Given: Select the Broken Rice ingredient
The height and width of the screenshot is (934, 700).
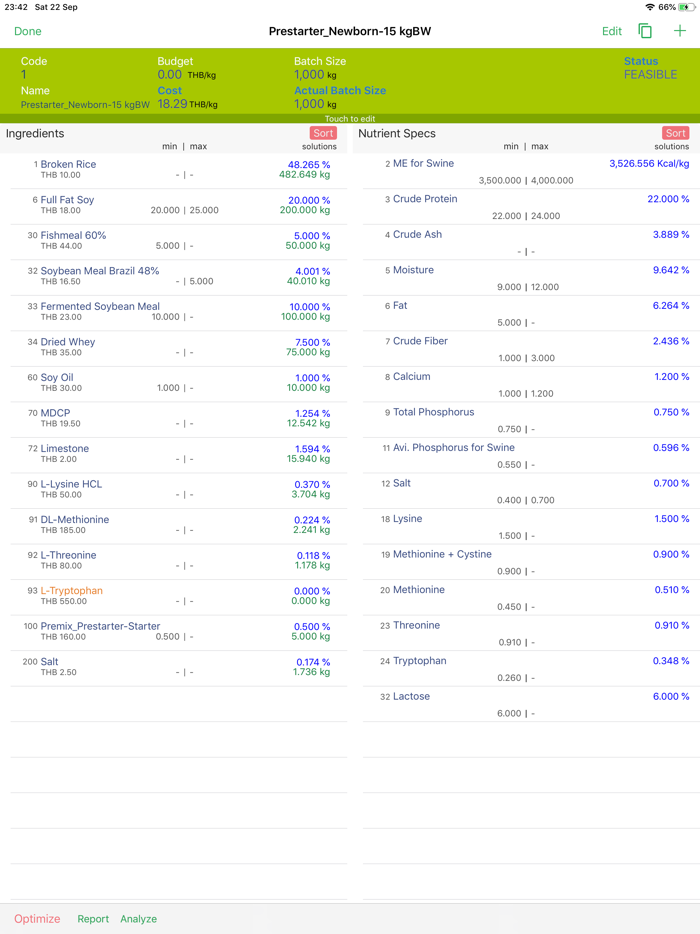Looking at the screenshot, I should 179,170.
